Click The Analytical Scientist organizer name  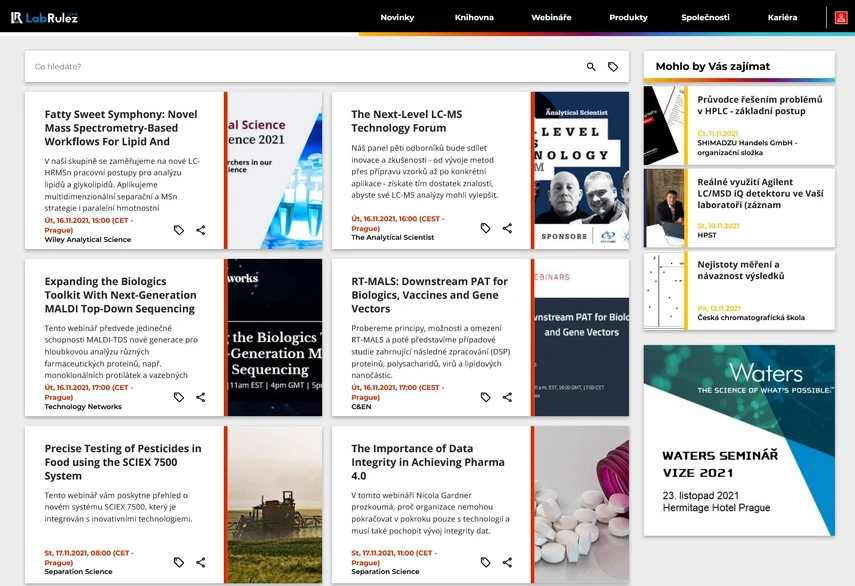(x=393, y=237)
